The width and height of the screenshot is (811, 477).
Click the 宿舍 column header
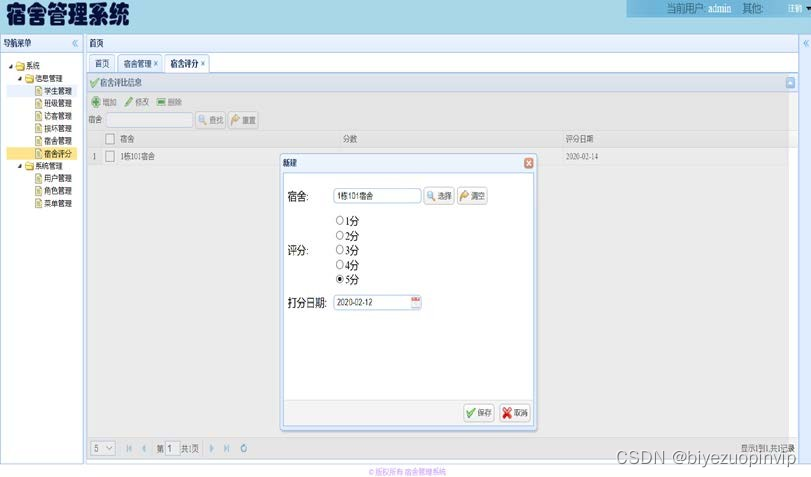(127, 139)
